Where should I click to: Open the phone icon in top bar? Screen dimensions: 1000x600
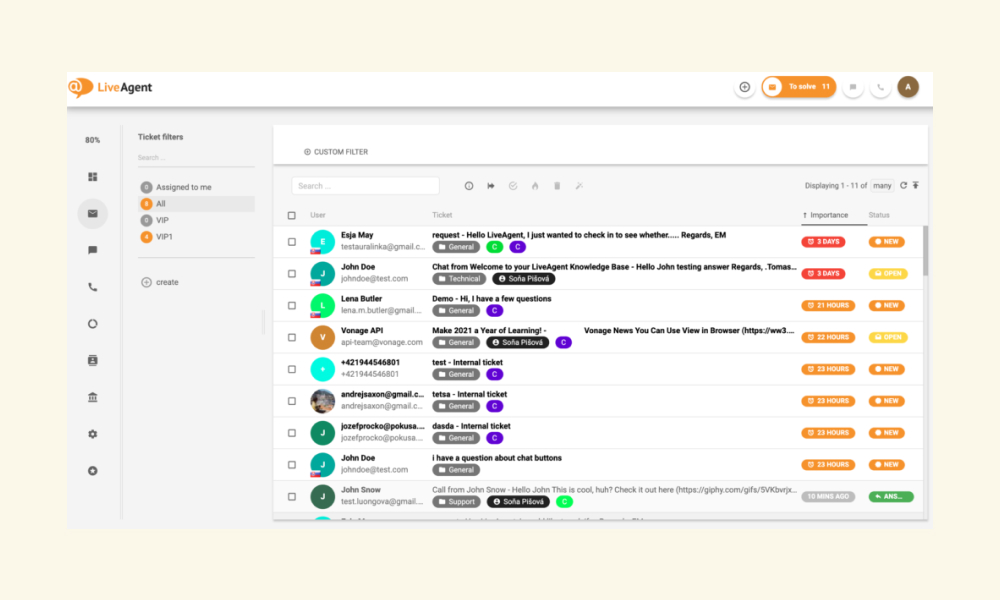(x=880, y=87)
